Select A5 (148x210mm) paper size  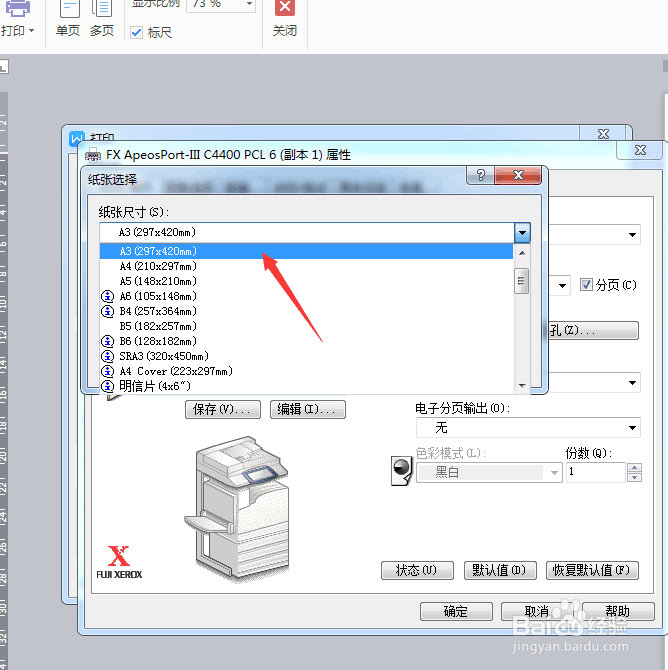[x=306, y=281]
